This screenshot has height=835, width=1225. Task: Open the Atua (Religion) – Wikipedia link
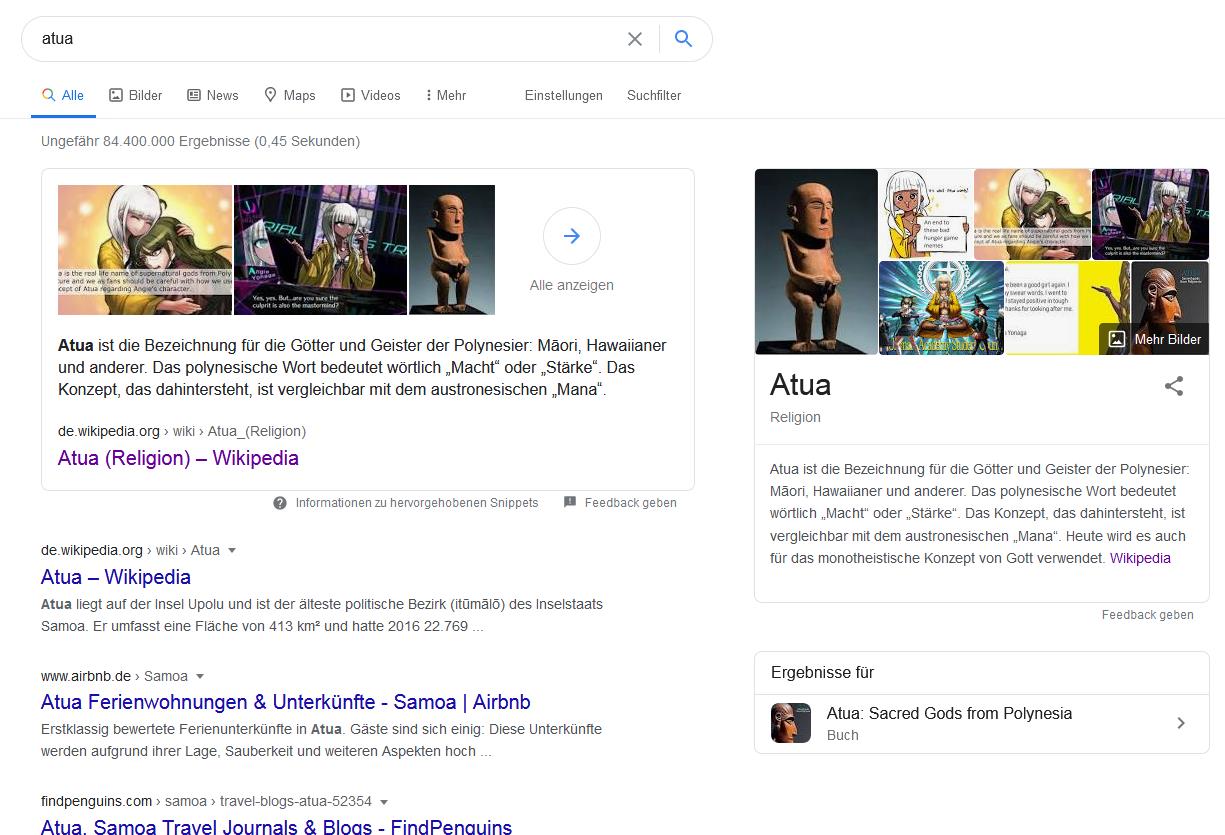coord(178,458)
